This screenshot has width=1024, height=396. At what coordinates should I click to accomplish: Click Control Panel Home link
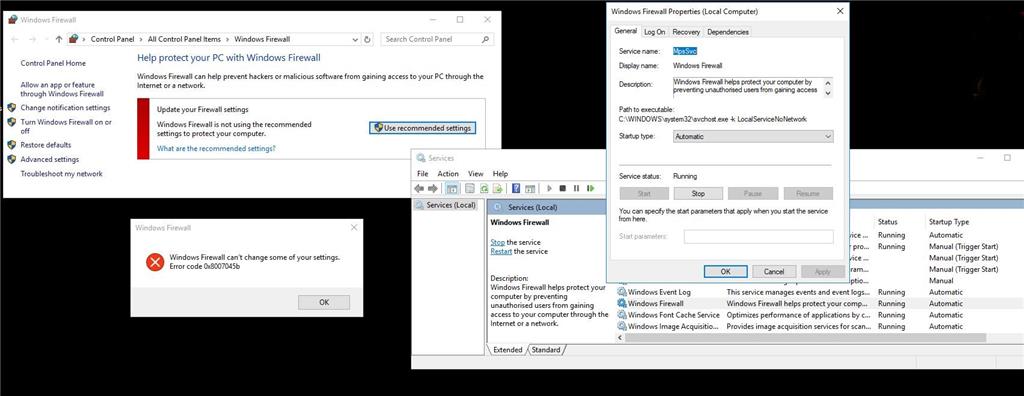[x=53, y=63]
